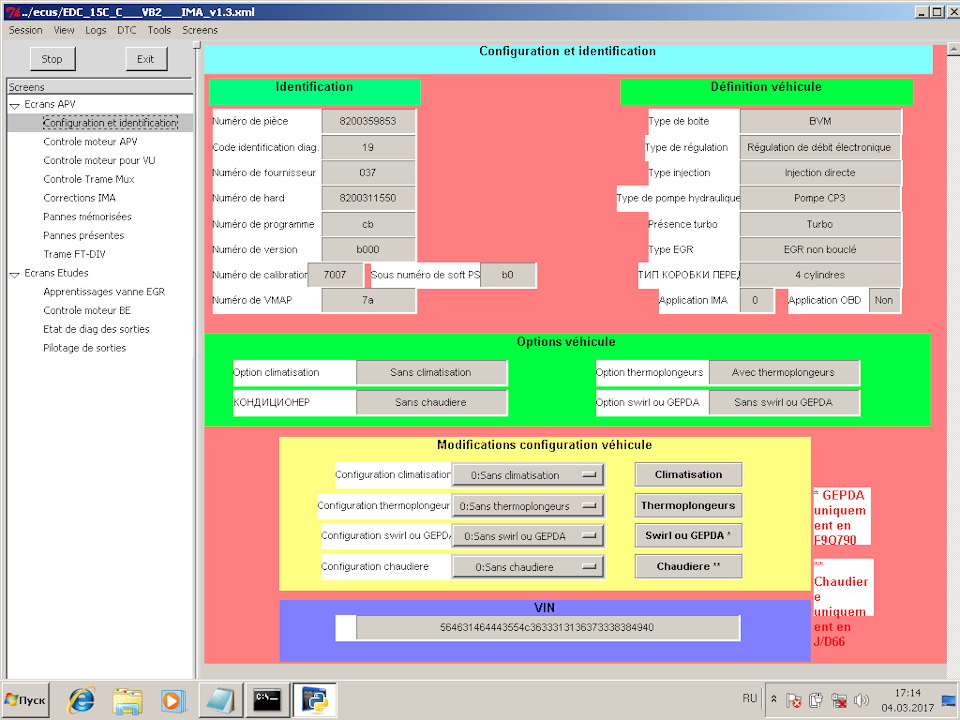Click the Thermoplongeurs button
960x720 pixels.
pos(688,506)
